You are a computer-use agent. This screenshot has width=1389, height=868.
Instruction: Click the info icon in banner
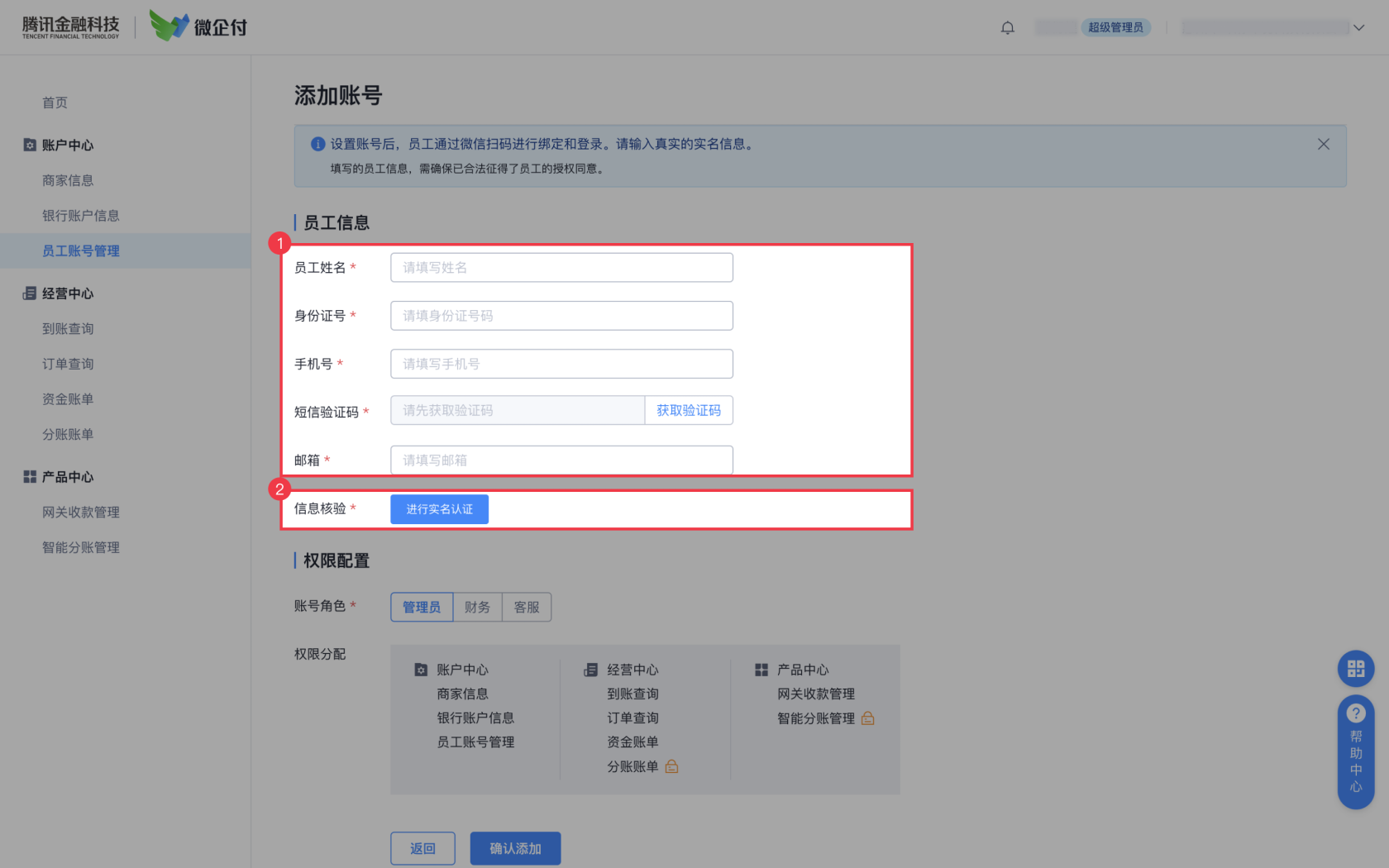coord(317,144)
